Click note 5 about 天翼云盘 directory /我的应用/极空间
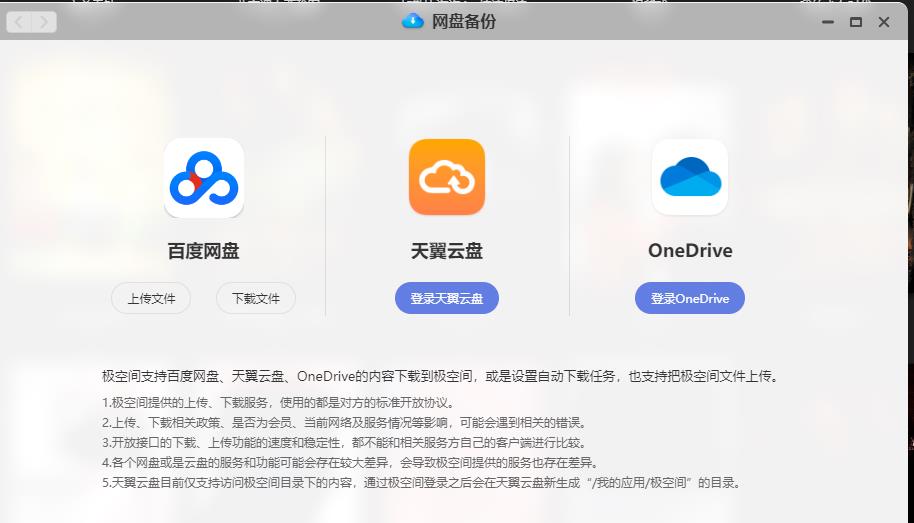Viewport: 914px width, 523px height. (421, 483)
